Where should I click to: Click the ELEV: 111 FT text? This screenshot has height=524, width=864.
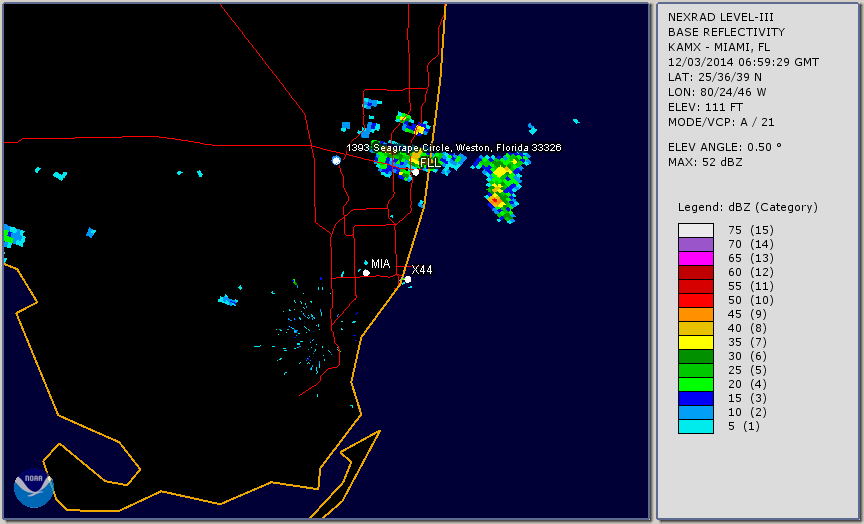tap(705, 107)
